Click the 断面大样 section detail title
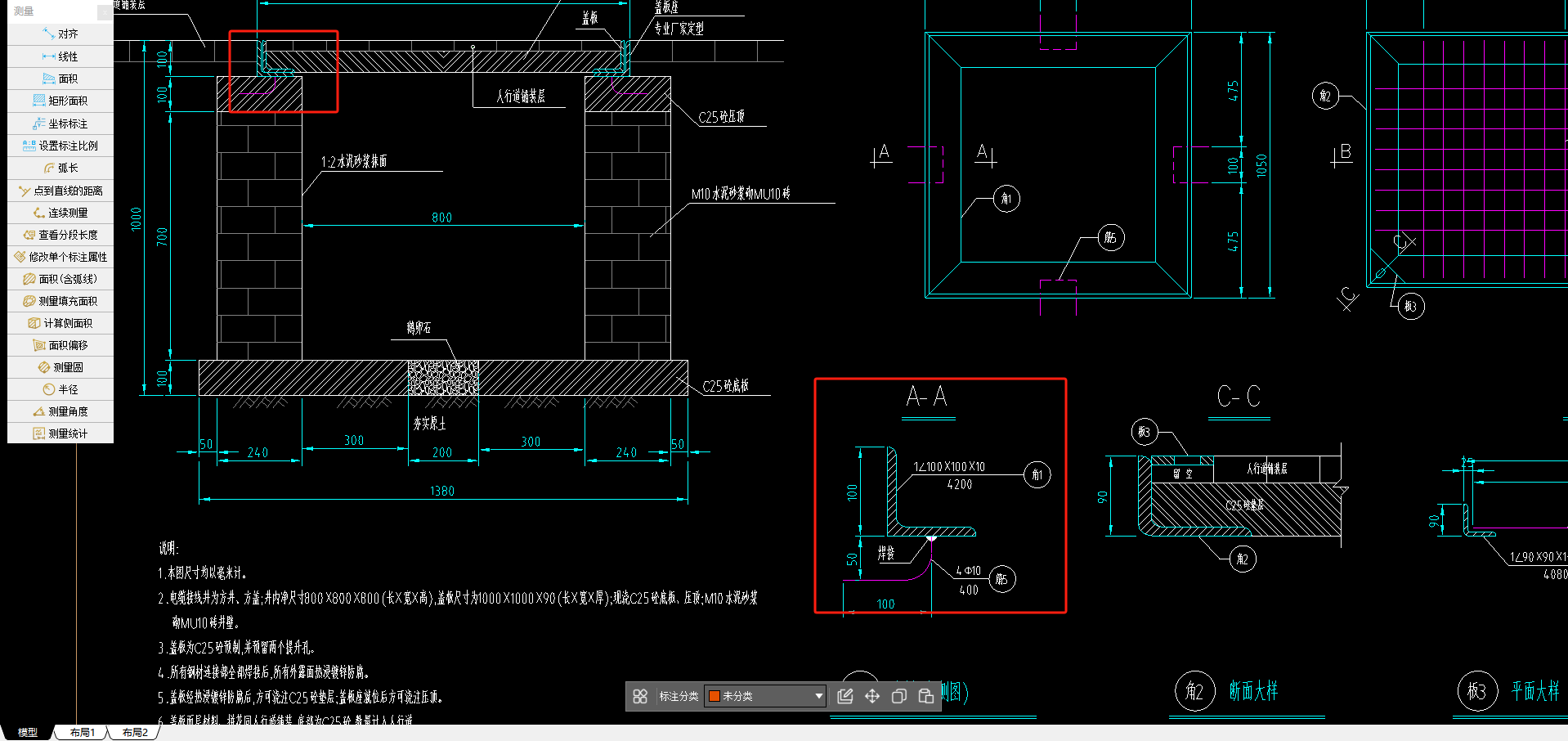This screenshot has height=741, width=1568. coord(1253,691)
